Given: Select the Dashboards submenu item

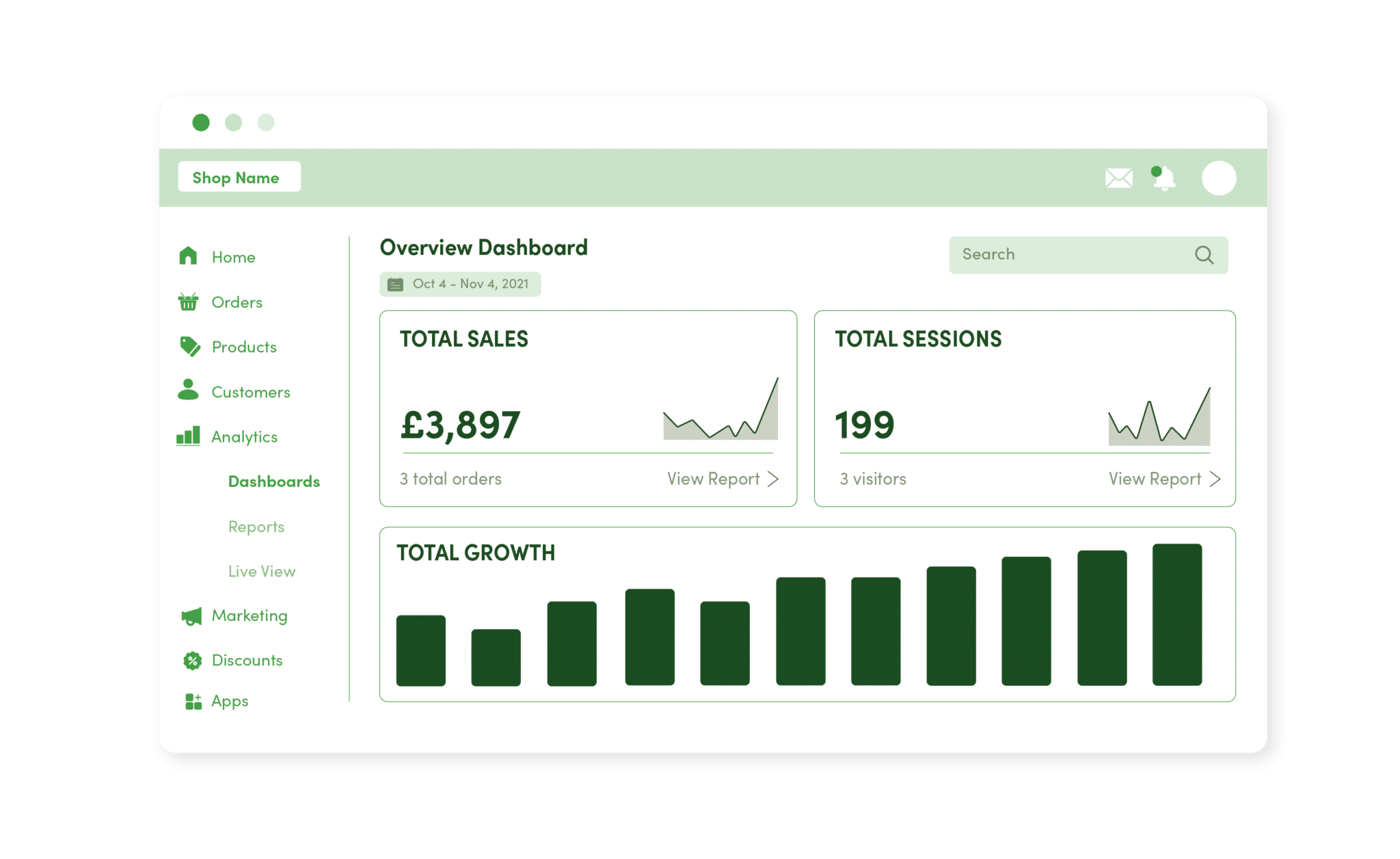Looking at the screenshot, I should point(274,481).
